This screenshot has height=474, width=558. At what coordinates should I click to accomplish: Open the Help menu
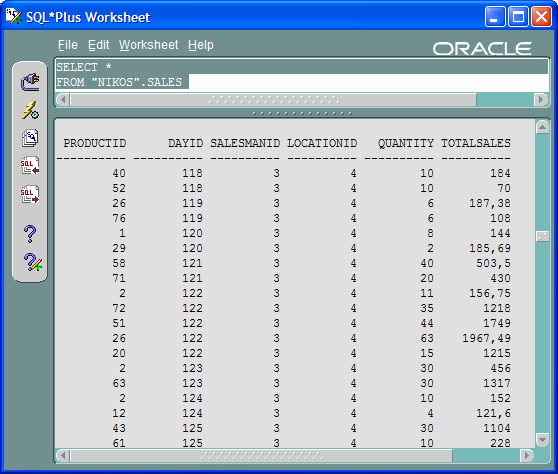point(201,45)
